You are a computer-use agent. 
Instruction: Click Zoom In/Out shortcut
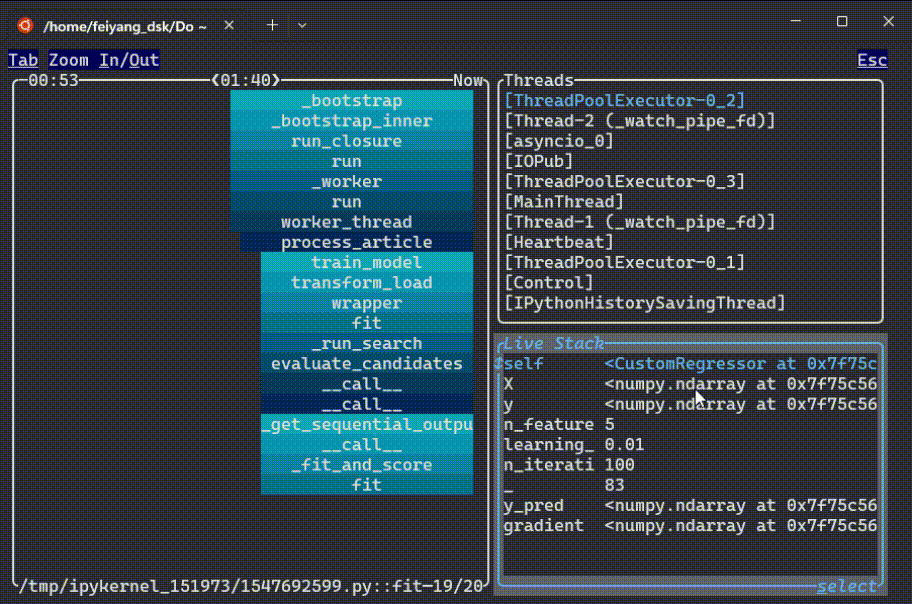(104, 60)
